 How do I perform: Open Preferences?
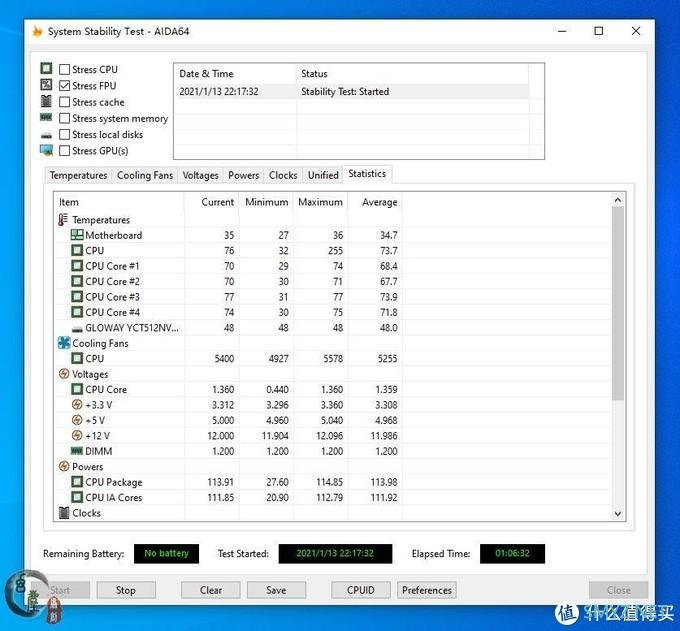(x=427, y=590)
